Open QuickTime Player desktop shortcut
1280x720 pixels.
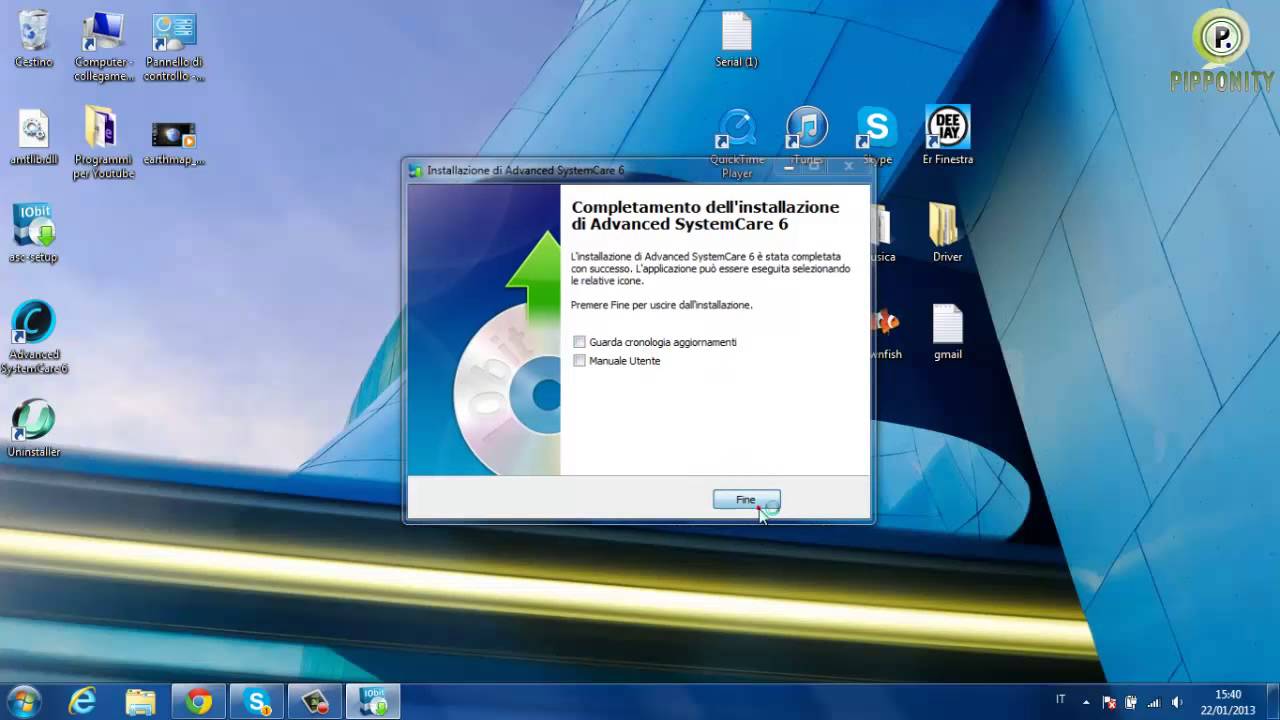click(737, 142)
